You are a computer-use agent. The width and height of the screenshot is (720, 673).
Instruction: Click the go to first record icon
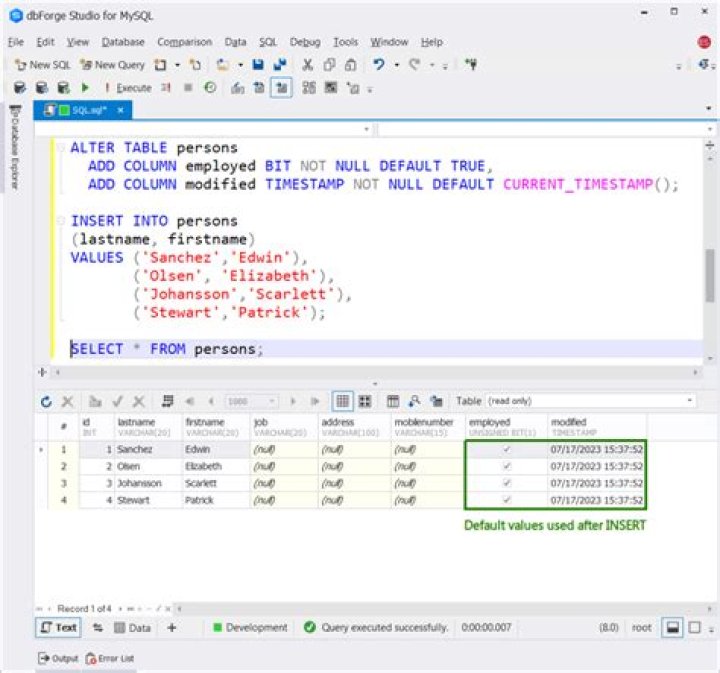[x=189, y=402]
